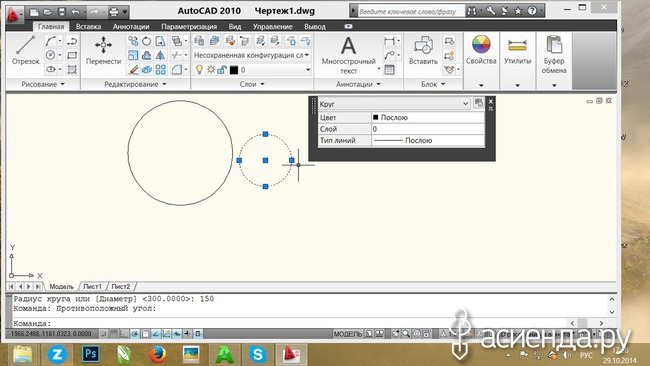Switch to the Вставка ribbon tab
Viewport: 650px width, 366px height.
point(88,27)
